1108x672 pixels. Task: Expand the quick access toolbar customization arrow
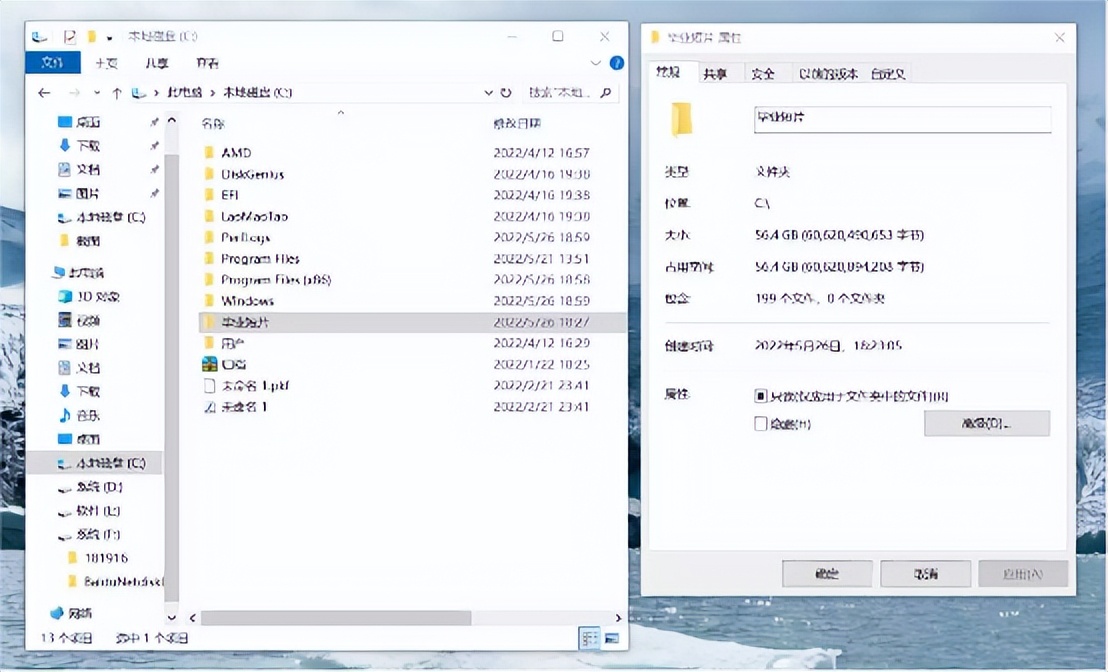pos(110,36)
